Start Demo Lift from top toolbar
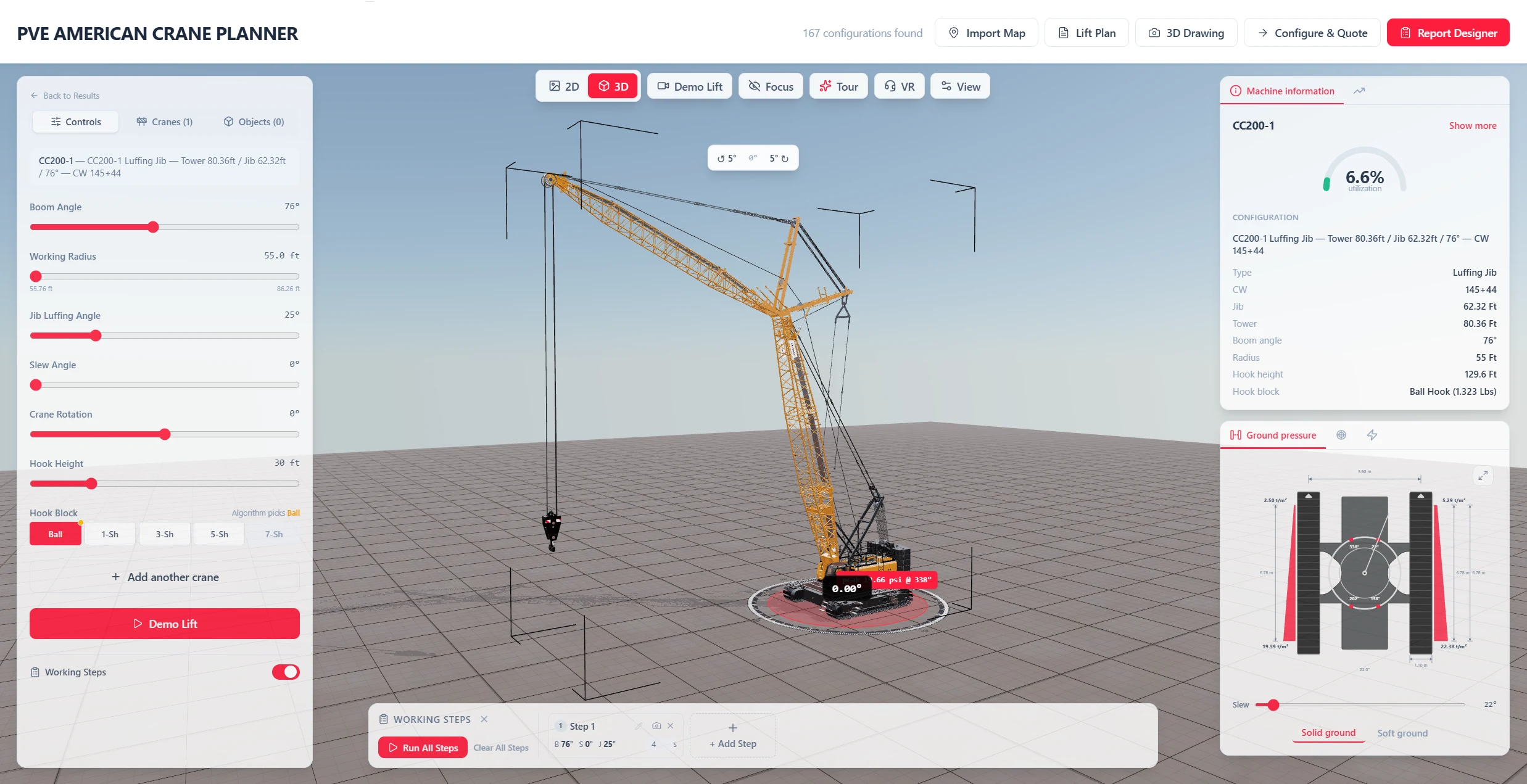1527x784 pixels. (x=690, y=86)
